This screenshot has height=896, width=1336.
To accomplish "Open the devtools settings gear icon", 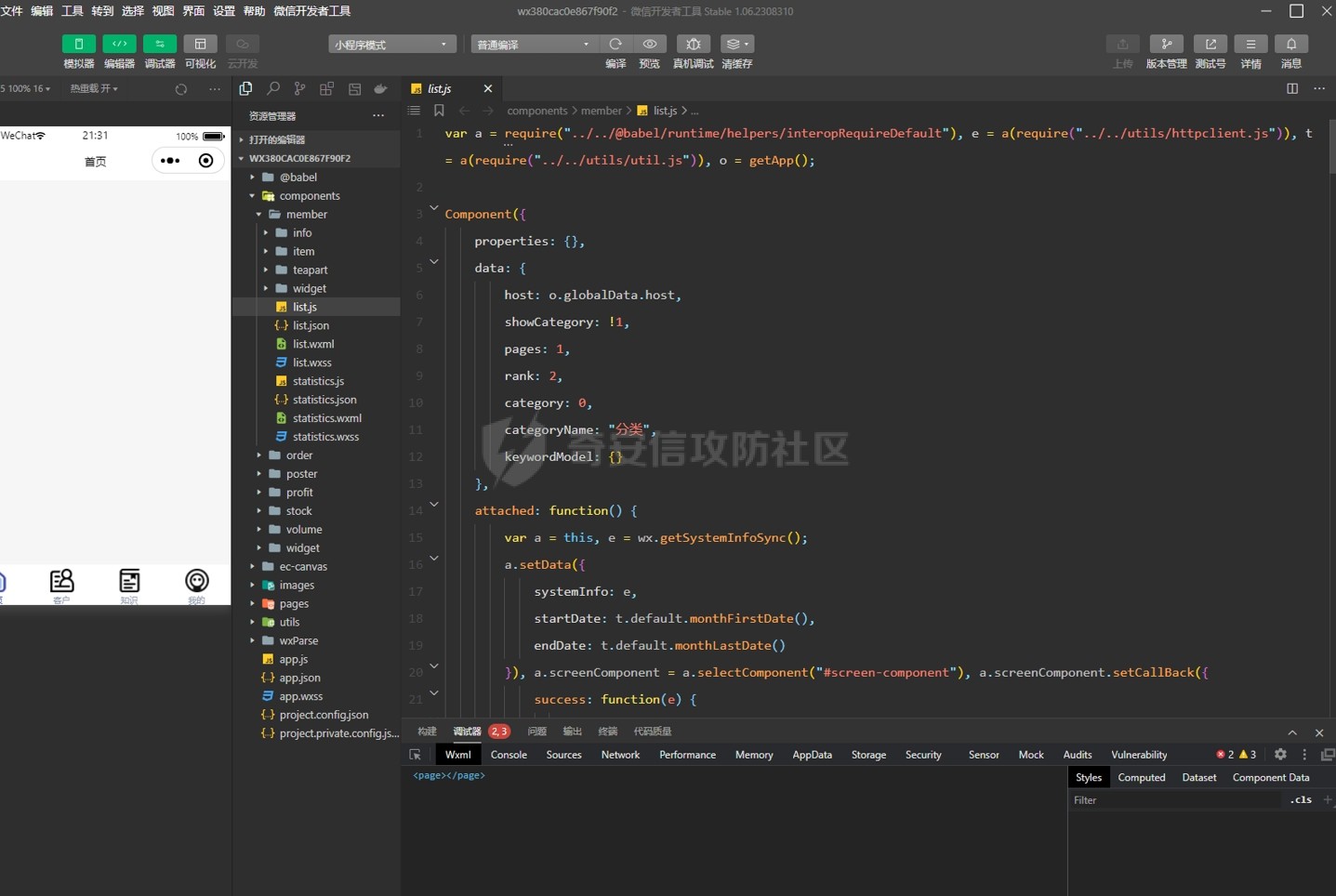I will [x=1280, y=755].
